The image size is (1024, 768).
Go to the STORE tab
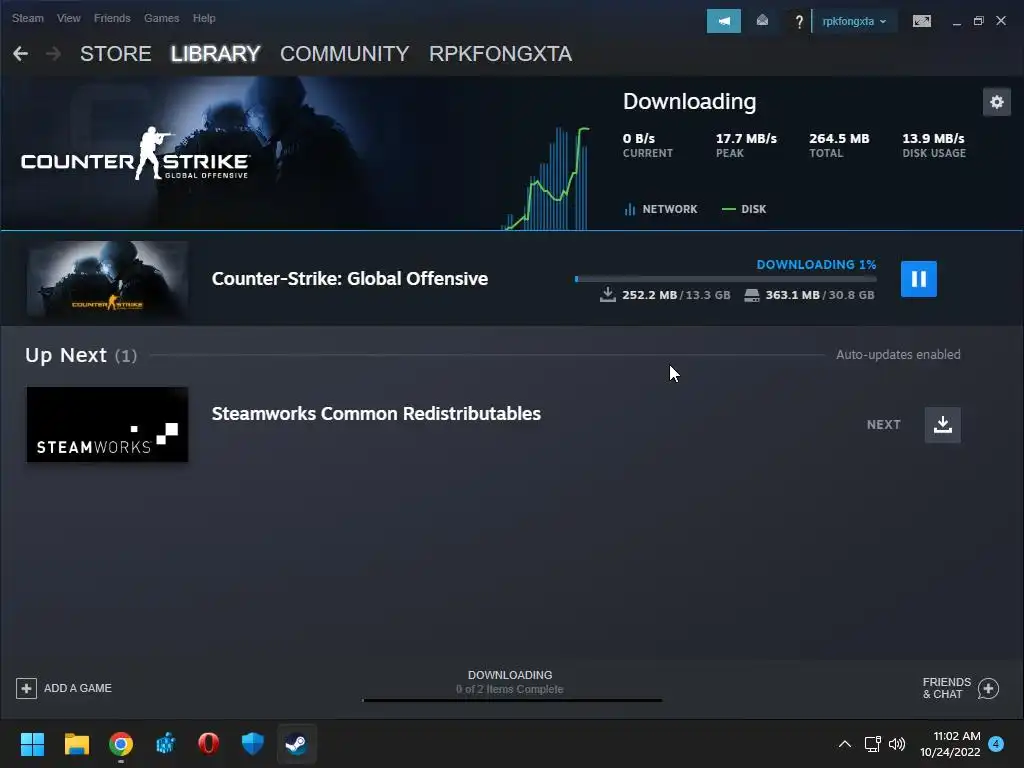116,54
